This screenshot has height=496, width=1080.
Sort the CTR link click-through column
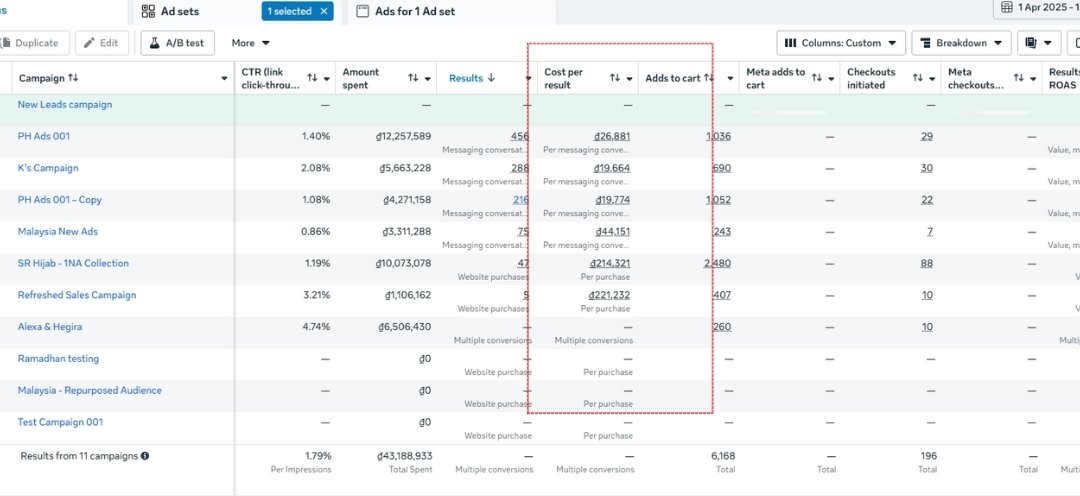point(312,78)
